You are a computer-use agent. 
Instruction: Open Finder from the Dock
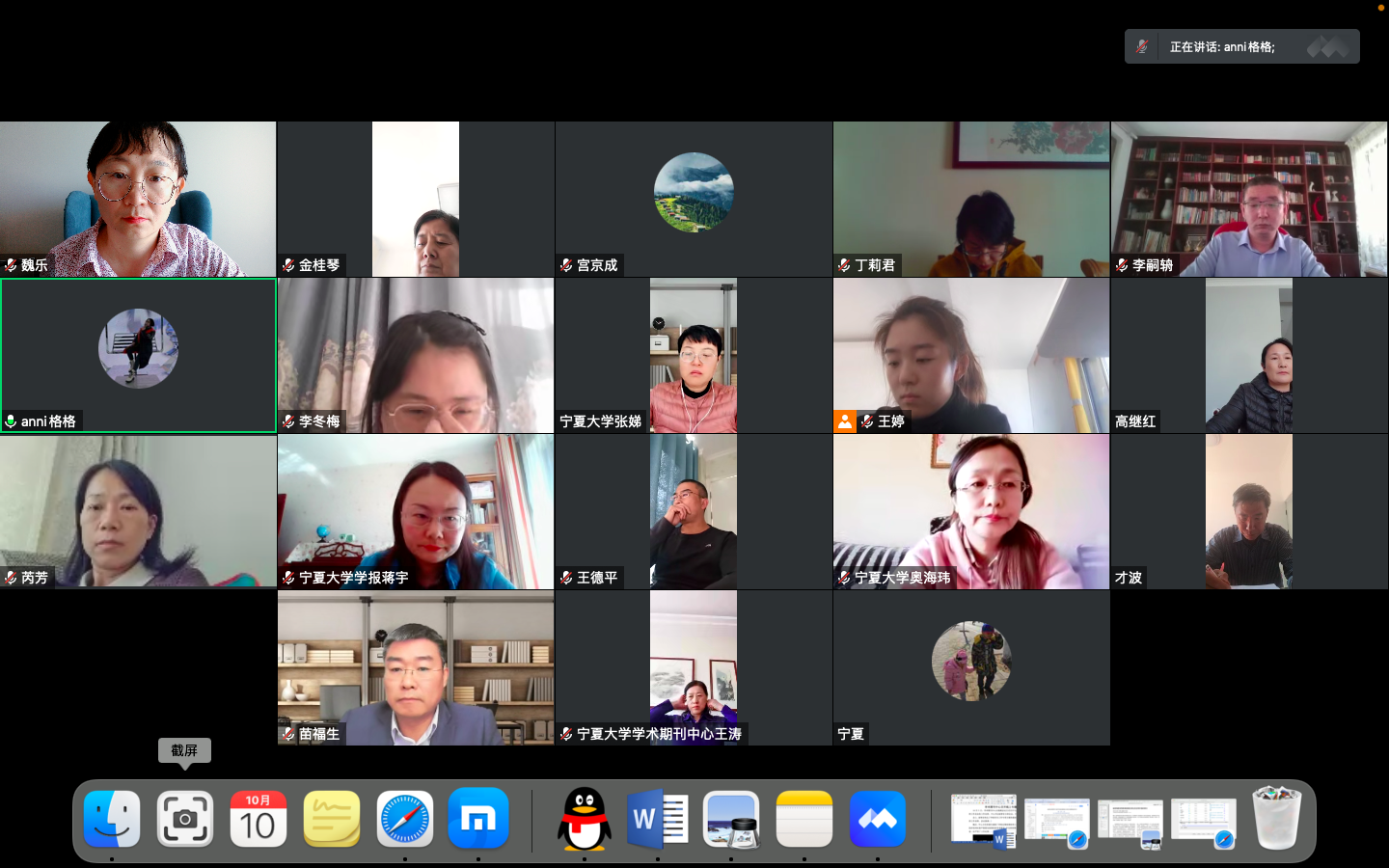112,820
